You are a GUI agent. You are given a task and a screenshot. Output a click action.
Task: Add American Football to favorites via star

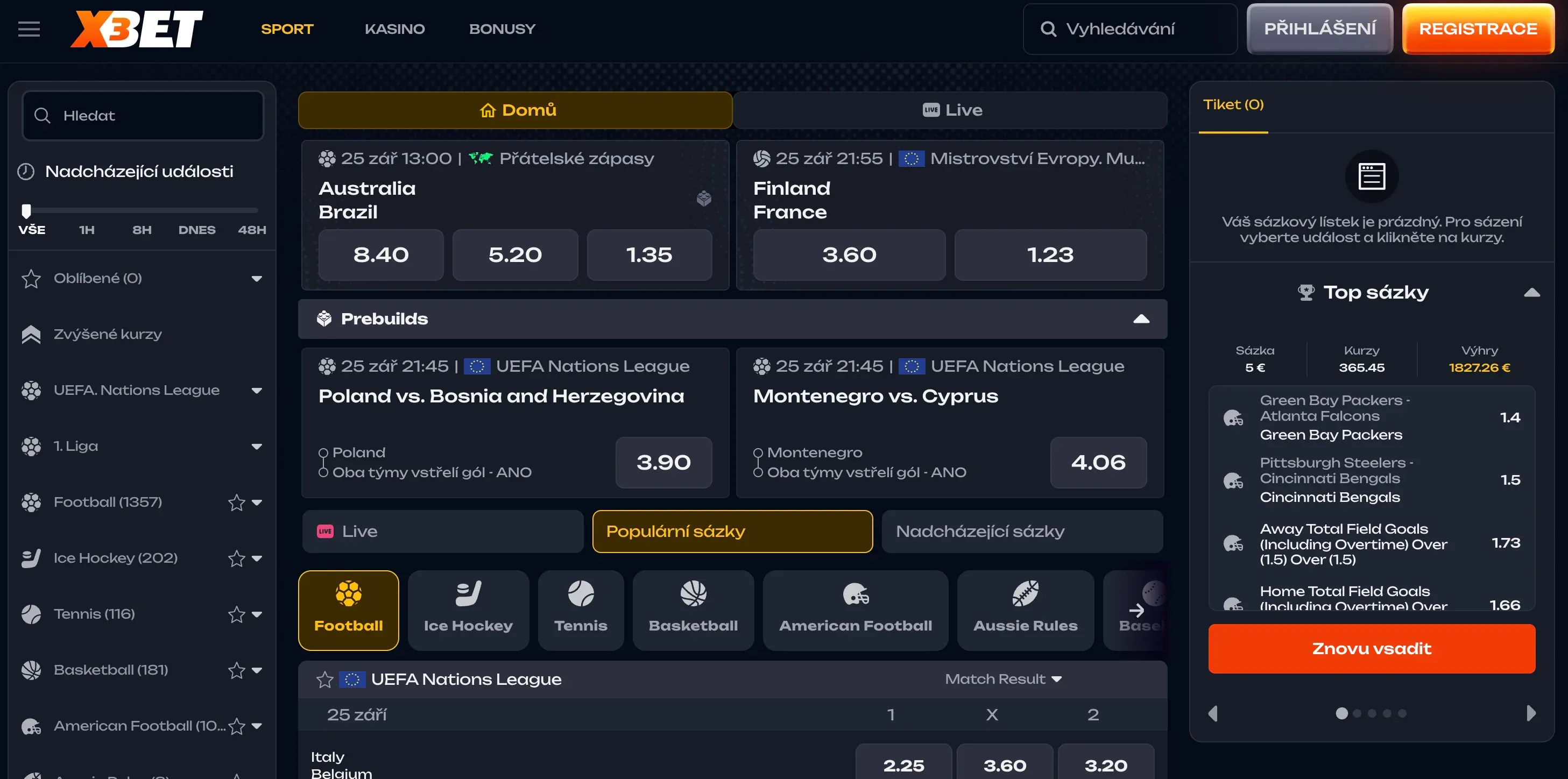(x=236, y=726)
